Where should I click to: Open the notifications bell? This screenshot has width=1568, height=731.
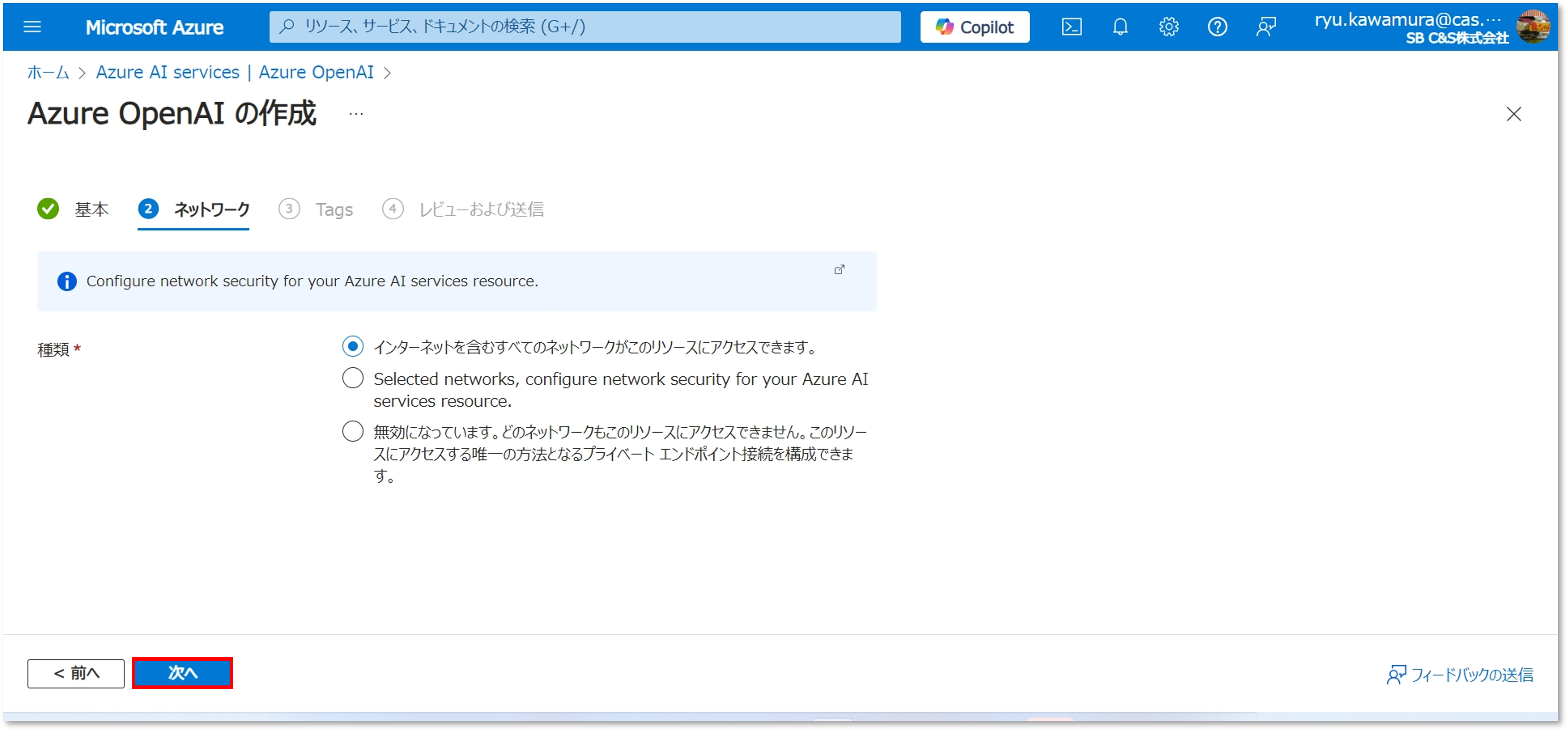(x=1120, y=27)
